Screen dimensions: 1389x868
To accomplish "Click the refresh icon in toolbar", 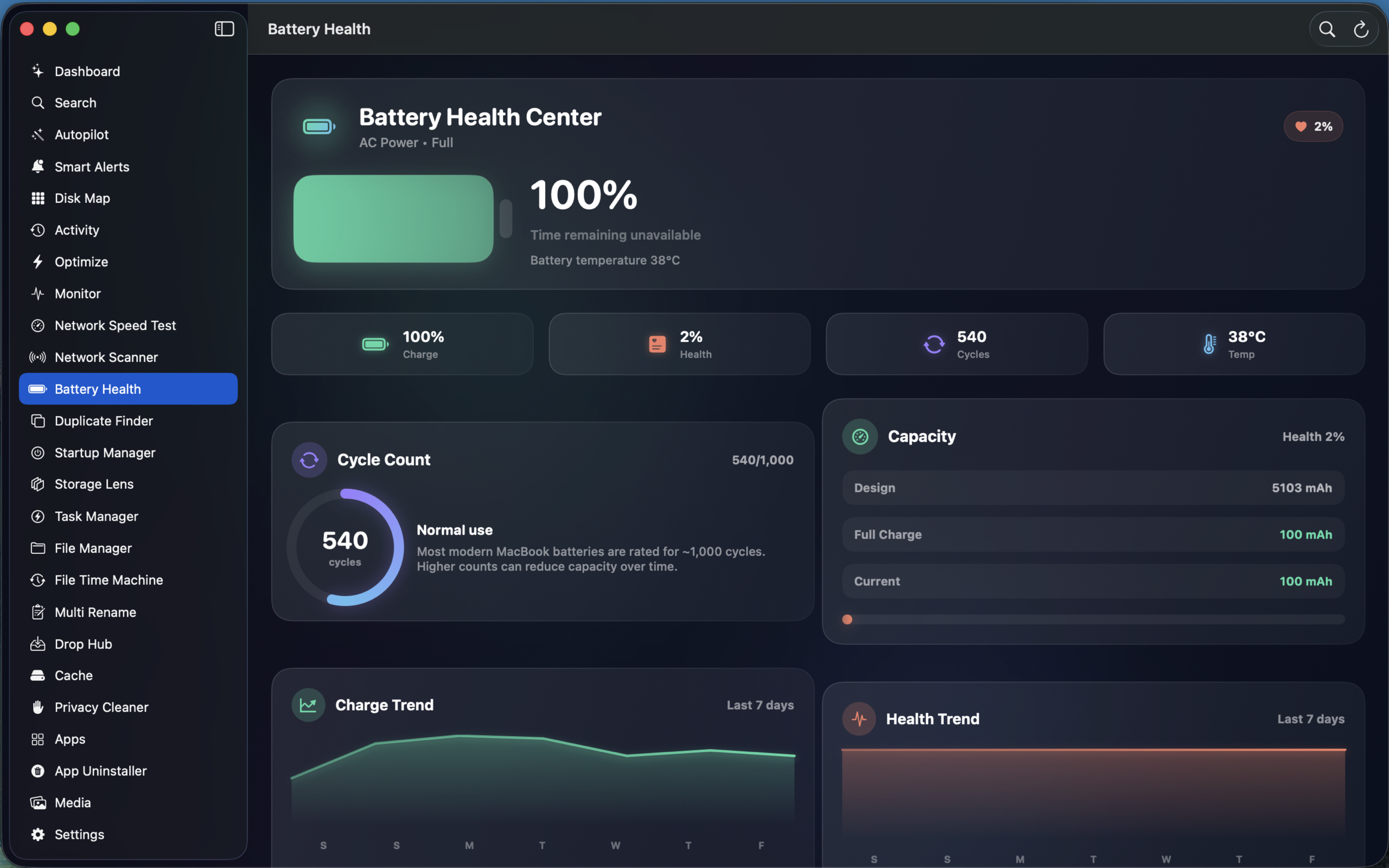I will (x=1361, y=29).
